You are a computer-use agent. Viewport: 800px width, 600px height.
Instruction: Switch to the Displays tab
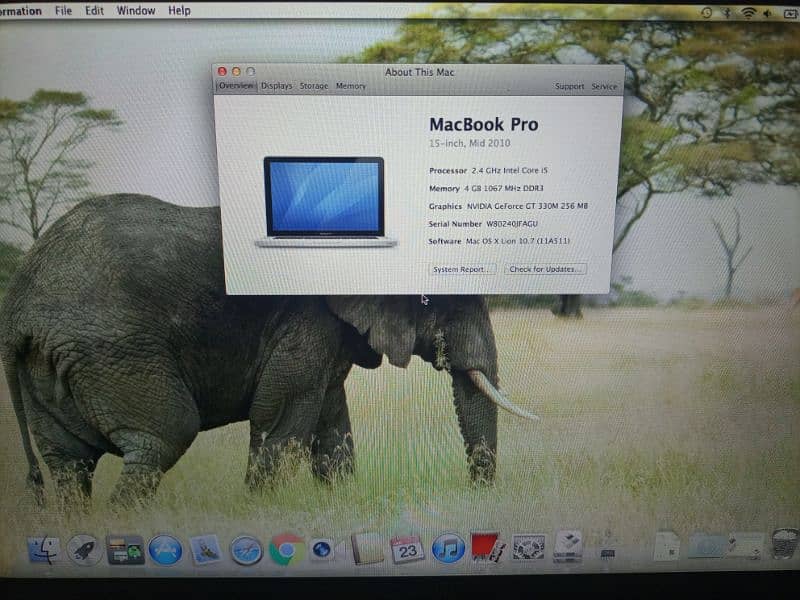(277, 87)
